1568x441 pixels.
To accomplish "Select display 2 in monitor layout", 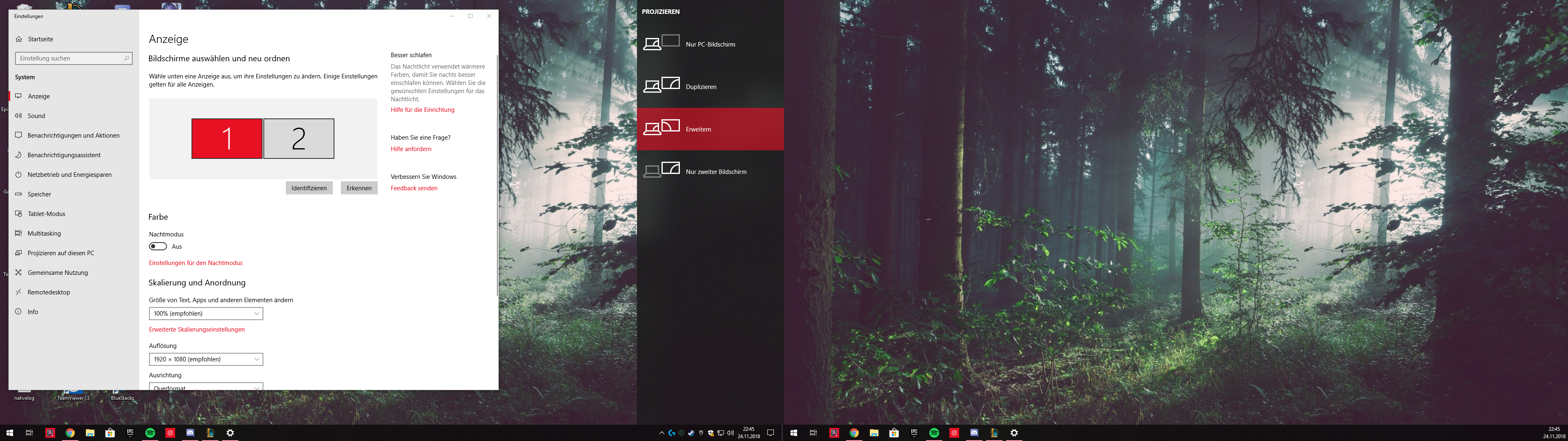I will (x=298, y=139).
